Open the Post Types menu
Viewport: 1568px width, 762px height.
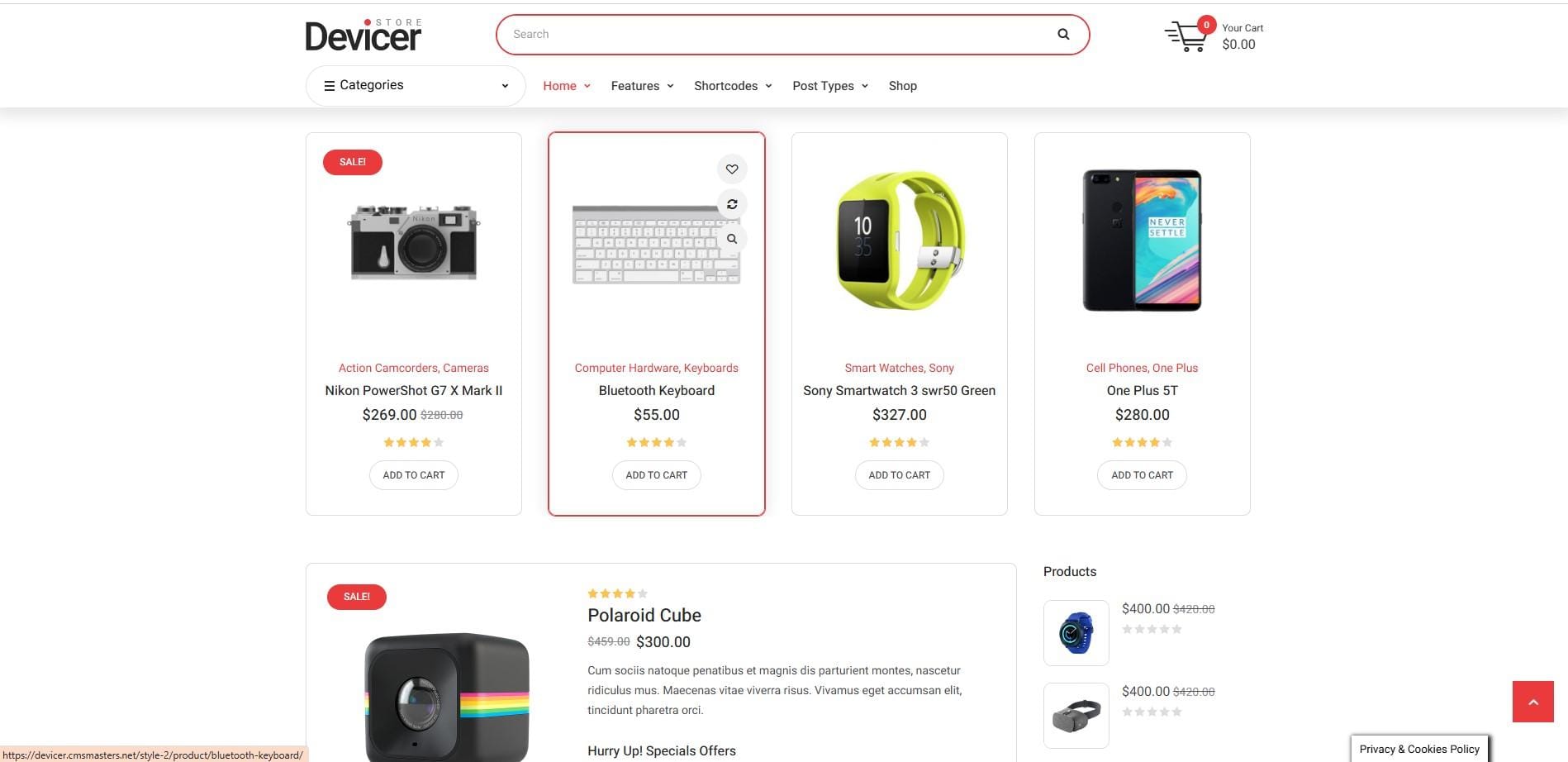pyautogui.click(x=830, y=86)
